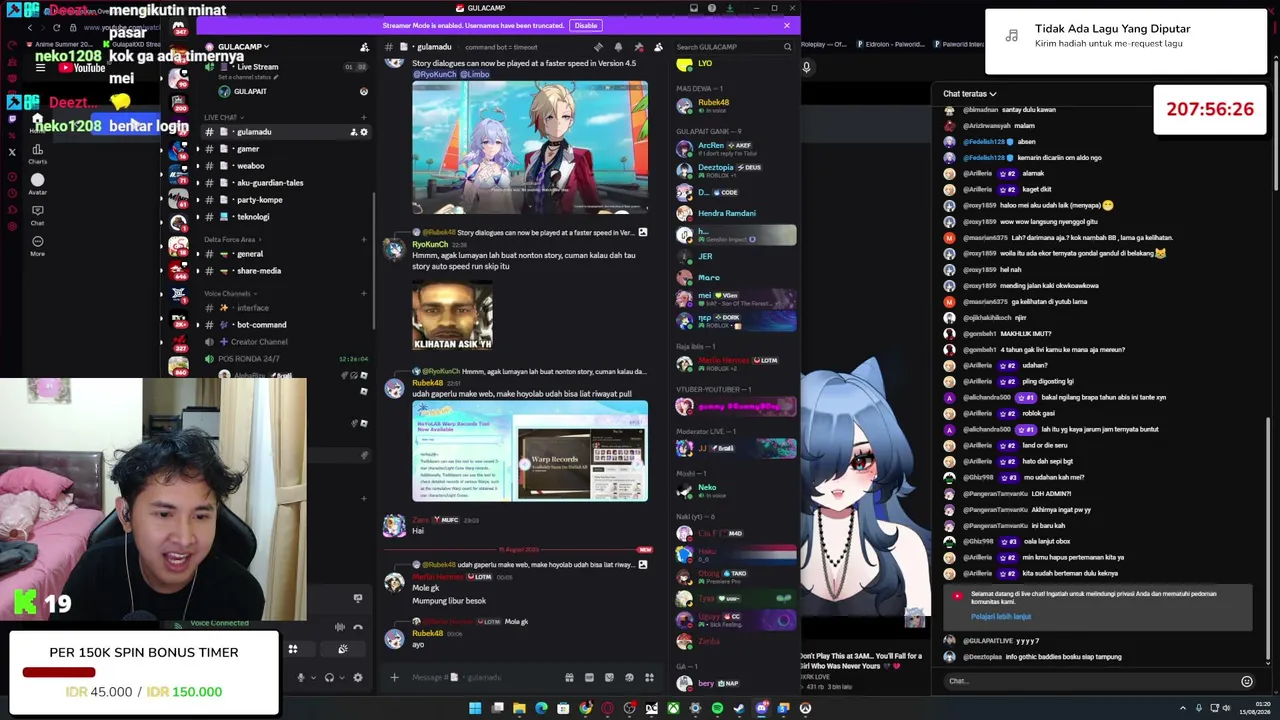Toggle the member list panel
The height and width of the screenshot is (720, 1280).
pos(658,47)
